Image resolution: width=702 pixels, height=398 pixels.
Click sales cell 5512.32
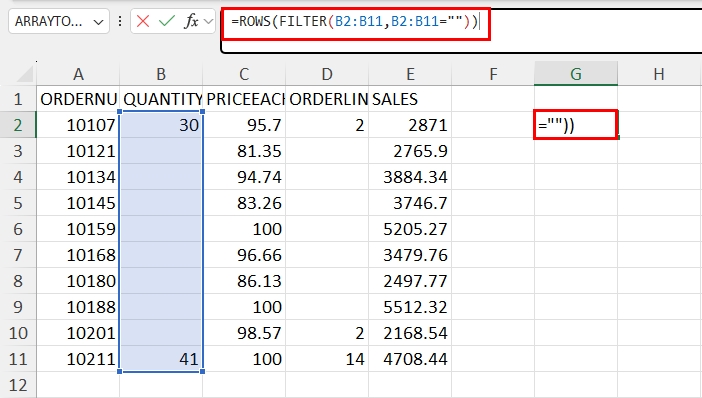410,307
